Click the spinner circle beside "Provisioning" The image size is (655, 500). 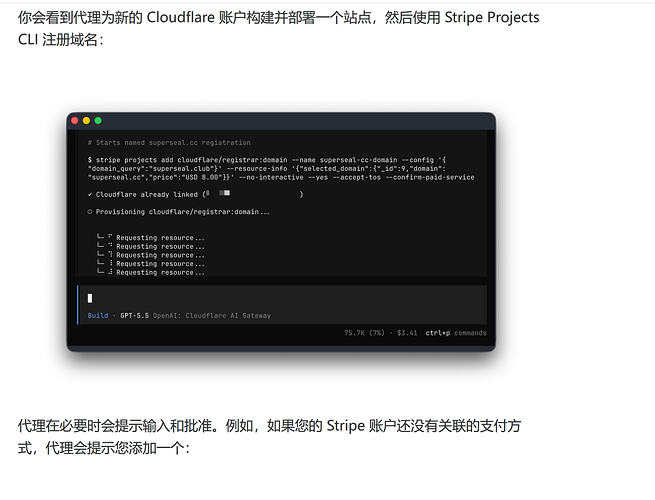(90, 212)
